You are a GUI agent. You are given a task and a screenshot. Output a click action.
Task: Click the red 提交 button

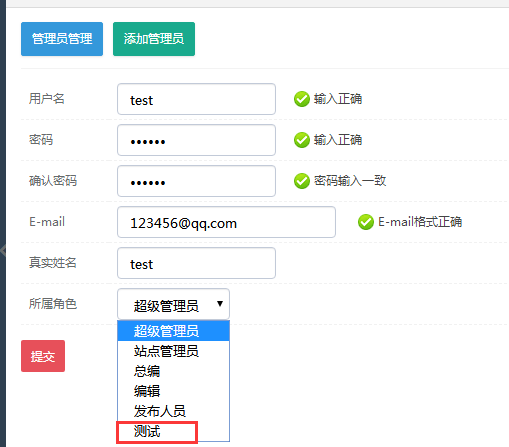click(x=43, y=356)
